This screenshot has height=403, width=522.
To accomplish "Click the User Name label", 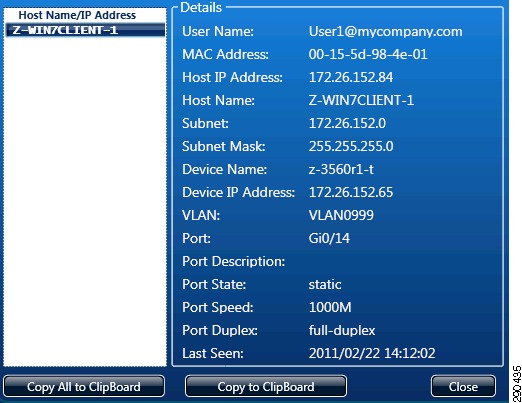I will pyautogui.click(x=218, y=32).
